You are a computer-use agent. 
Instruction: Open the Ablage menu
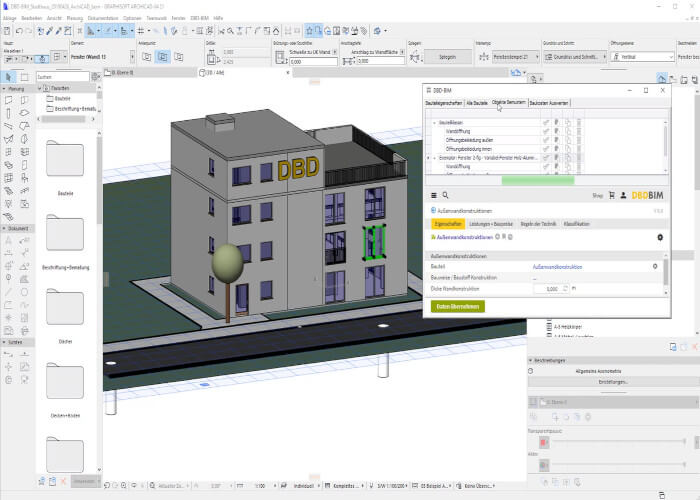[x=9, y=18]
